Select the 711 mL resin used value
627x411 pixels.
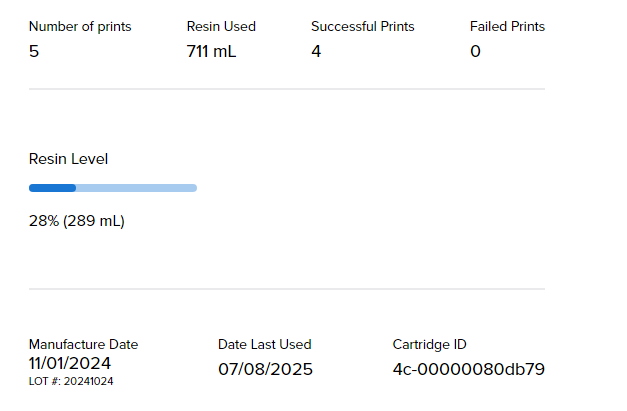pos(211,51)
